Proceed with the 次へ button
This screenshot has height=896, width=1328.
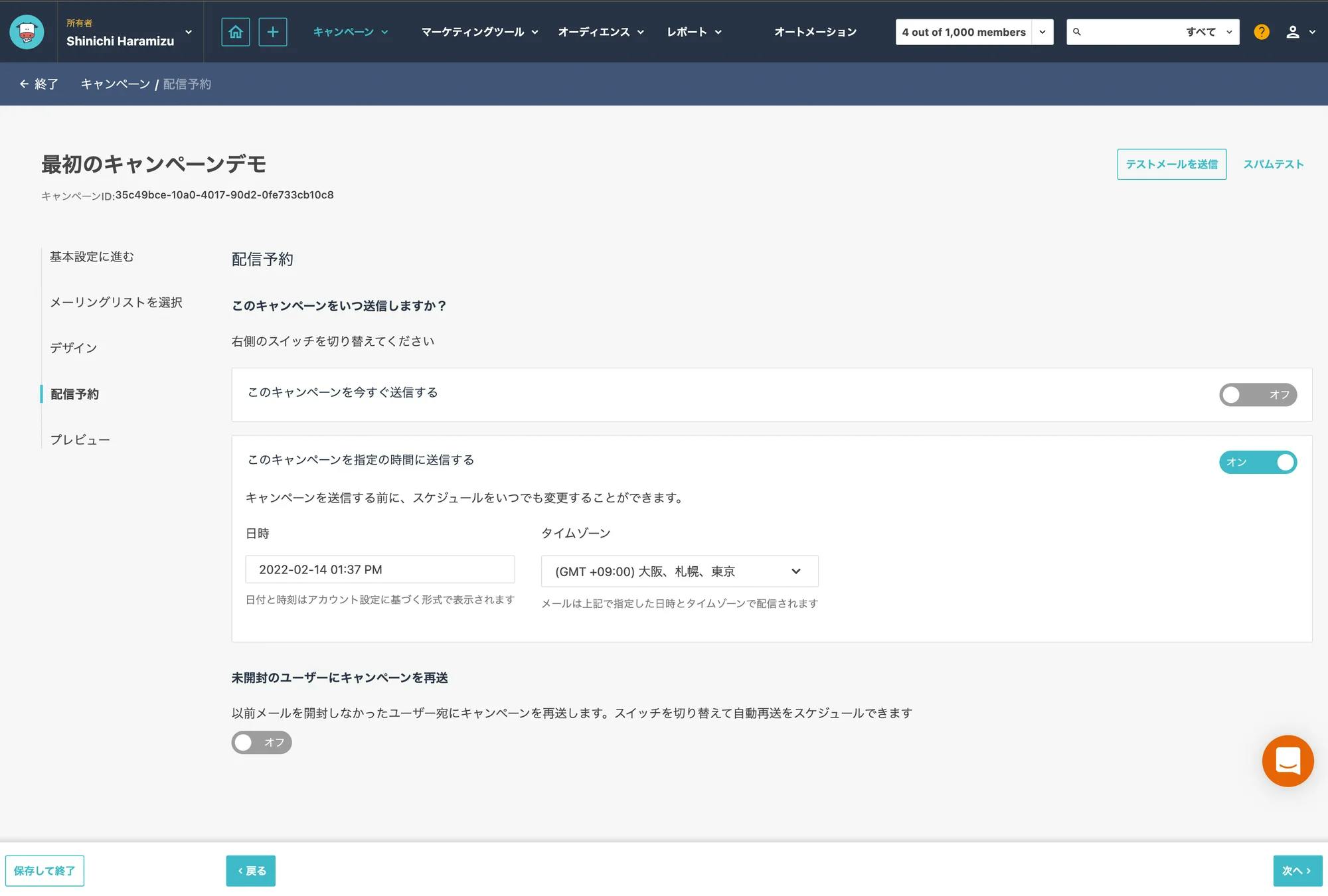[1297, 871]
